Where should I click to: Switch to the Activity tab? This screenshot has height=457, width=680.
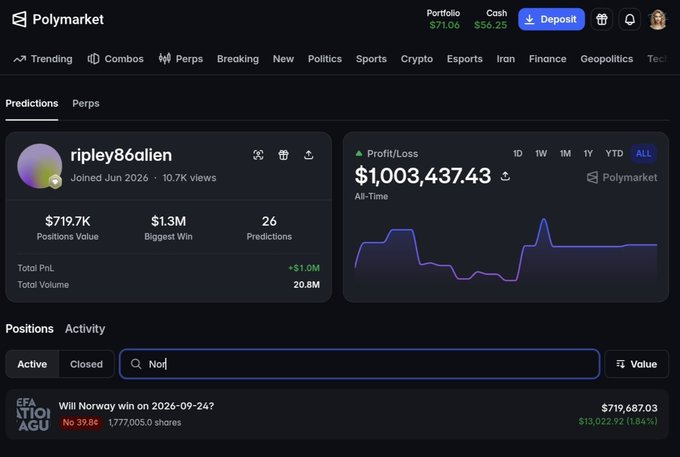click(x=85, y=329)
